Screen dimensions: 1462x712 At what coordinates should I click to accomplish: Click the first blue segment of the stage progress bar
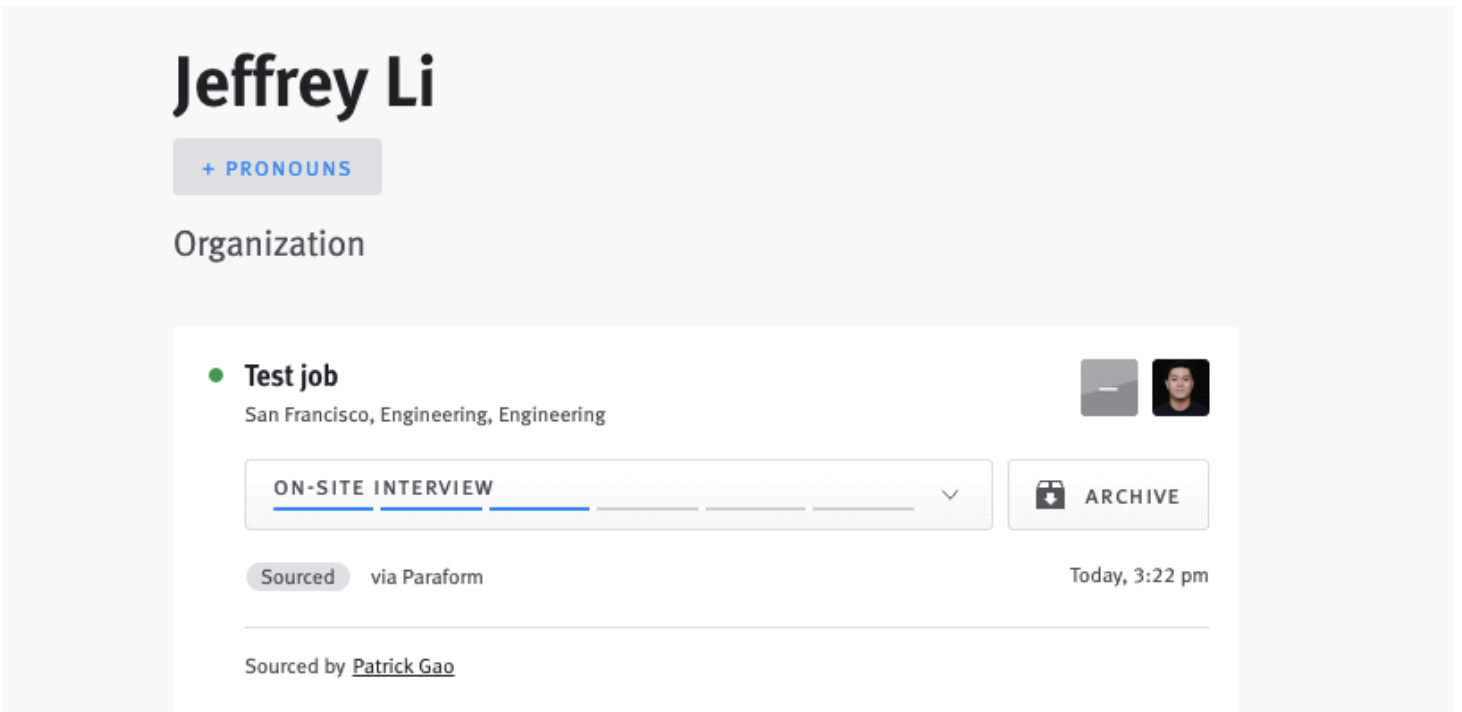pyautogui.click(x=322, y=508)
